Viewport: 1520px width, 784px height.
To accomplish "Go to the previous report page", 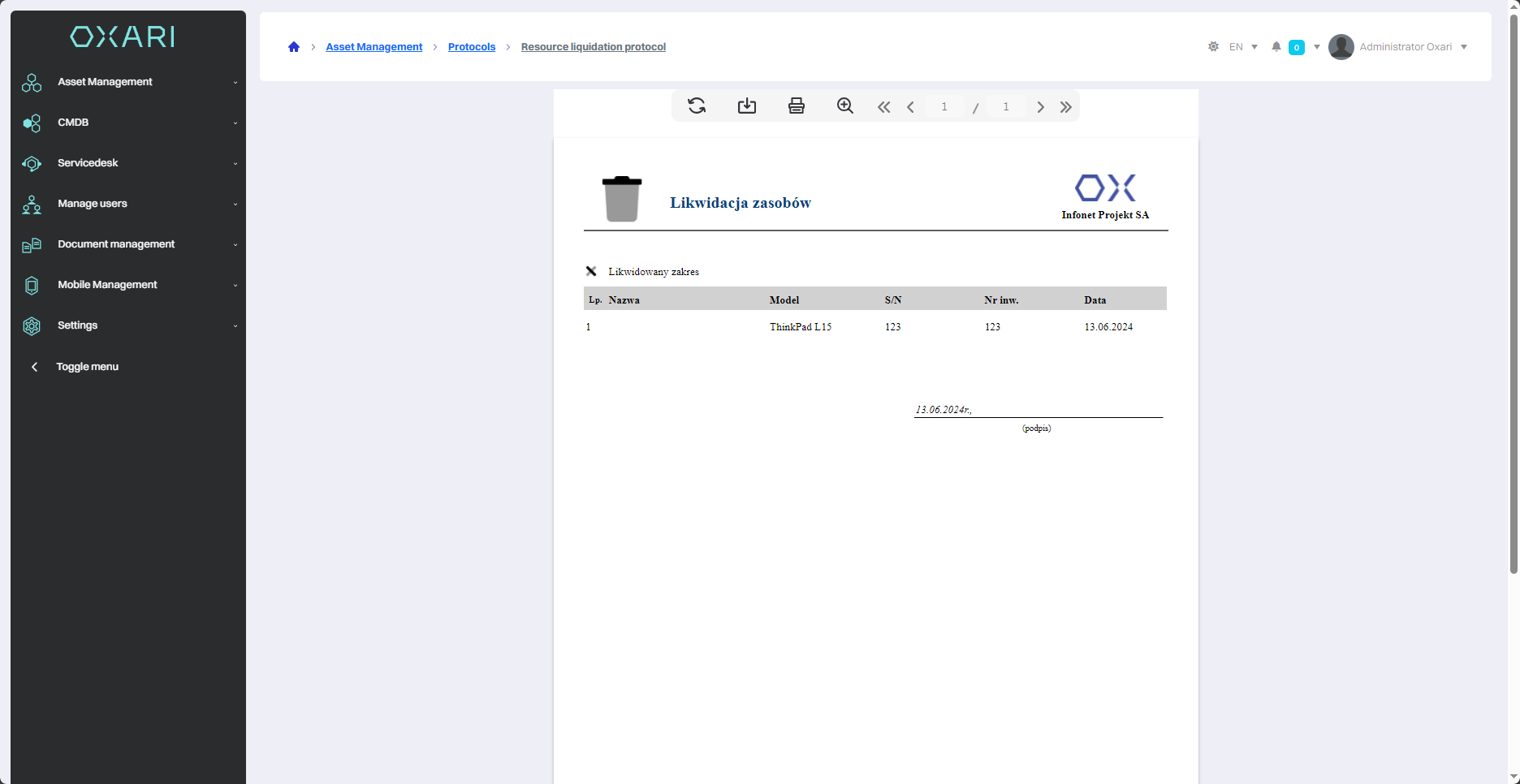I will point(910,107).
